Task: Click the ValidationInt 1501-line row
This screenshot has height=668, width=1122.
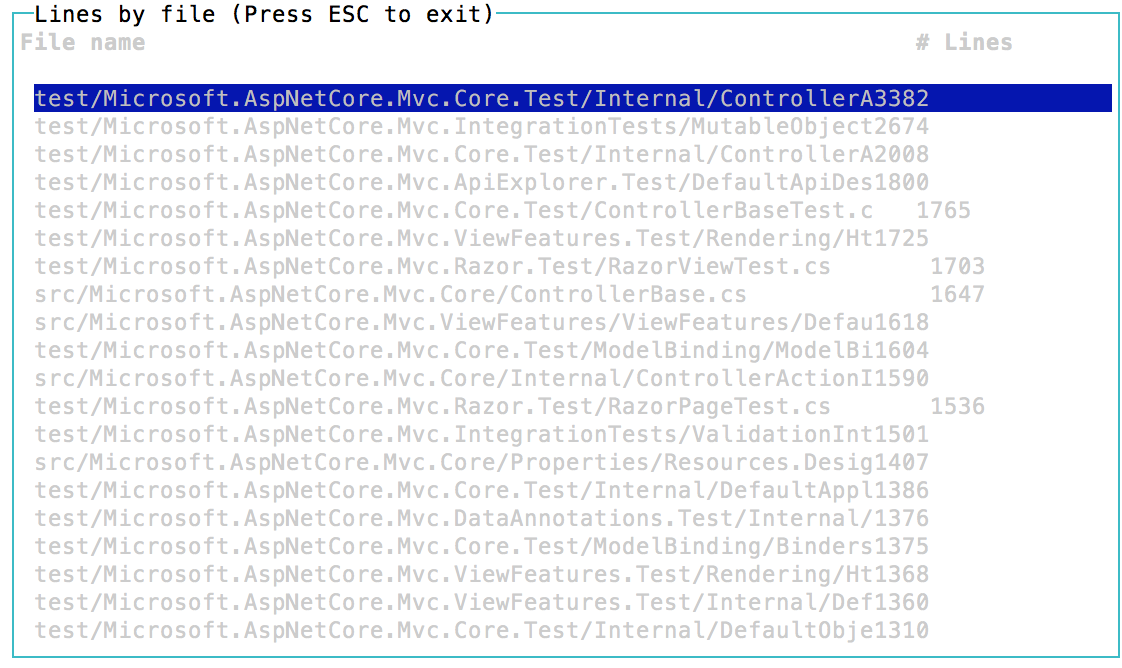Action: point(572,433)
